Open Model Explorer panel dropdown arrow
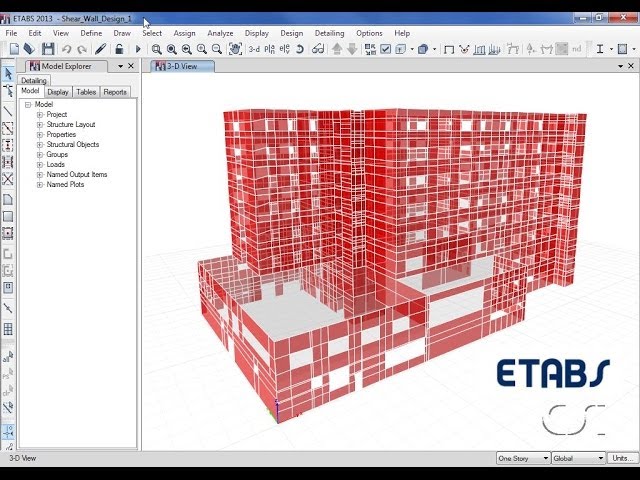Image resolution: width=640 pixels, height=480 pixels. coord(120,66)
